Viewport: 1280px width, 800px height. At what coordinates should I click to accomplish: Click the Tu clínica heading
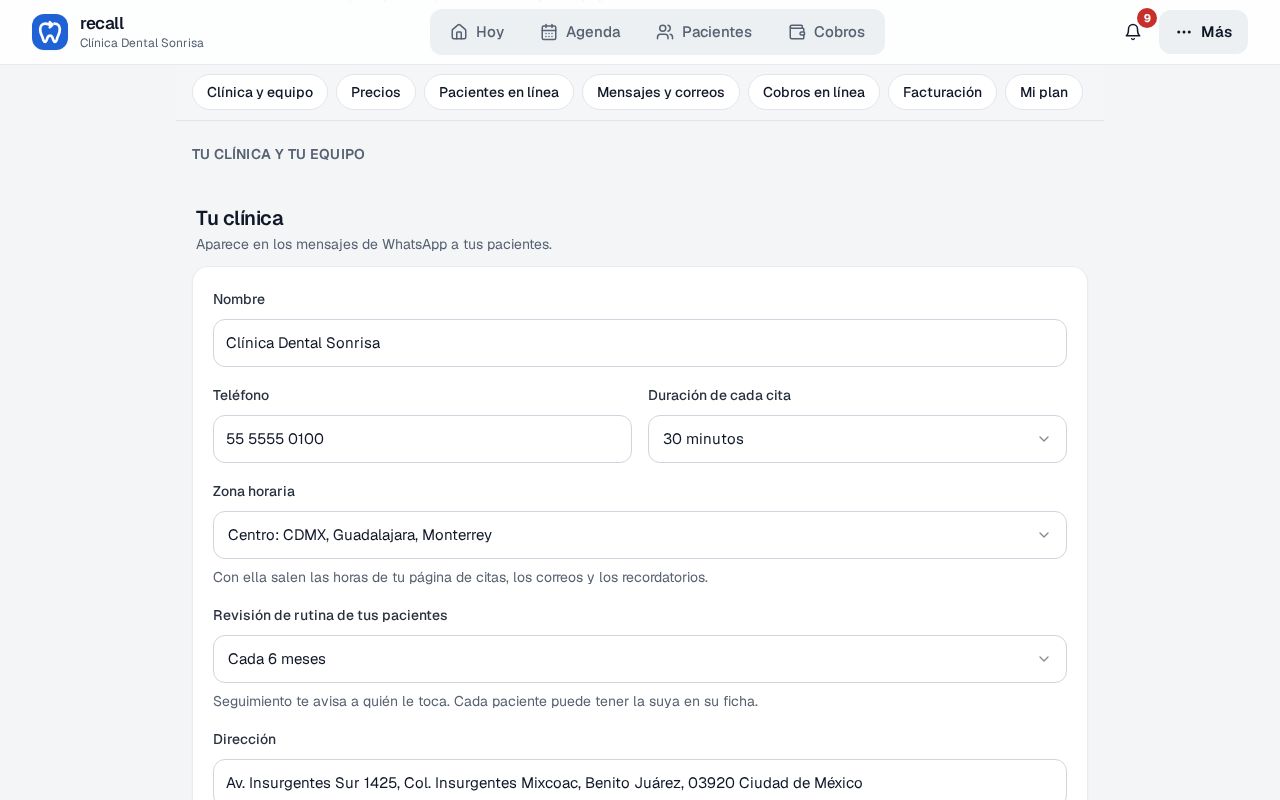pos(240,218)
